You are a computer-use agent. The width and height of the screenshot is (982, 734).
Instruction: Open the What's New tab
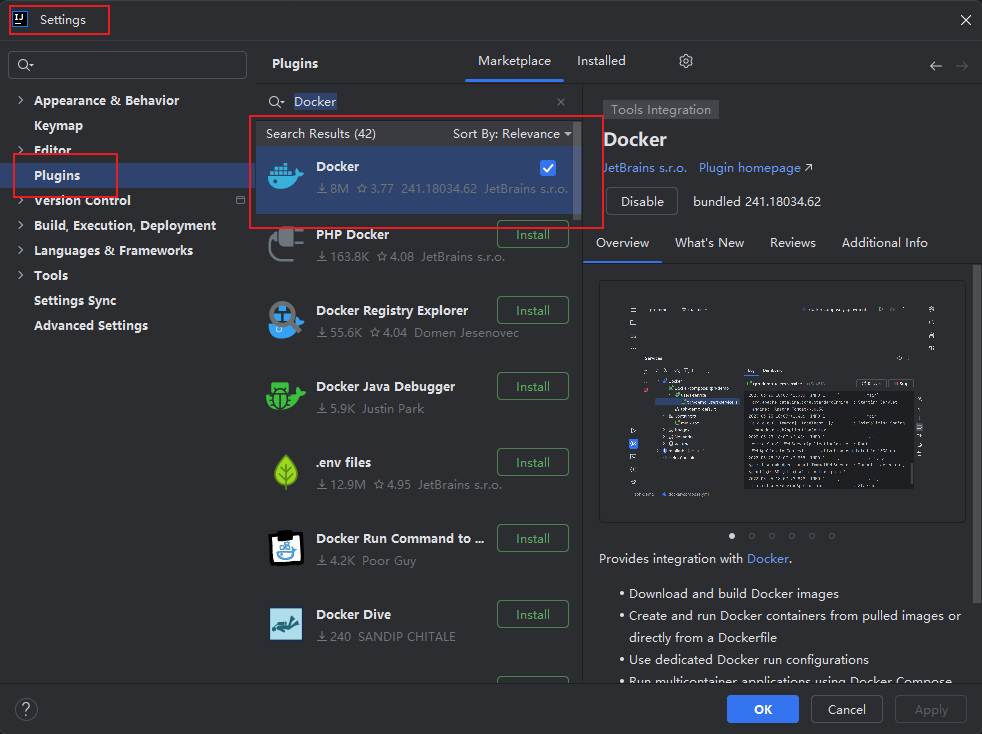(x=710, y=242)
